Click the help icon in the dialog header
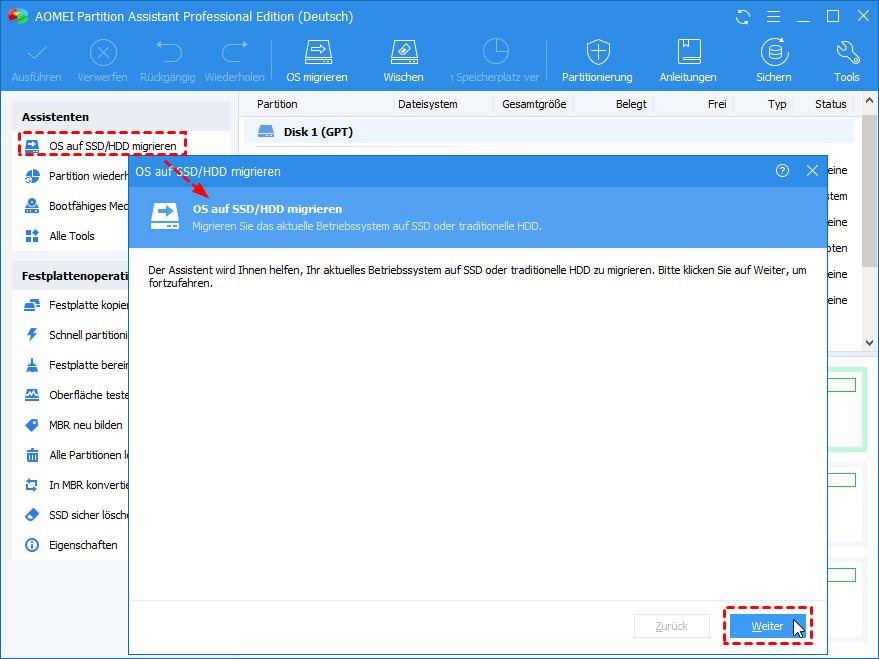This screenshot has height=659, width=879. click(x=783, y=171)
